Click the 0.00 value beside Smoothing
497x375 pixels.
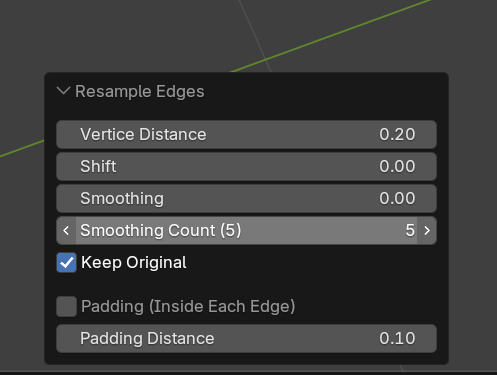397,199
